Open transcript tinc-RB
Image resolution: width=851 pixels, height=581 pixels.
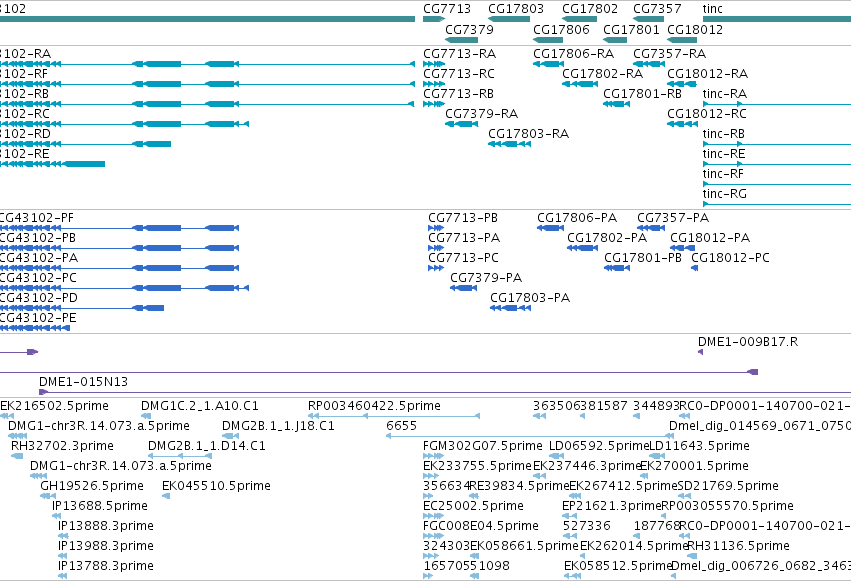pyautogui.click(x=723, y=134)
